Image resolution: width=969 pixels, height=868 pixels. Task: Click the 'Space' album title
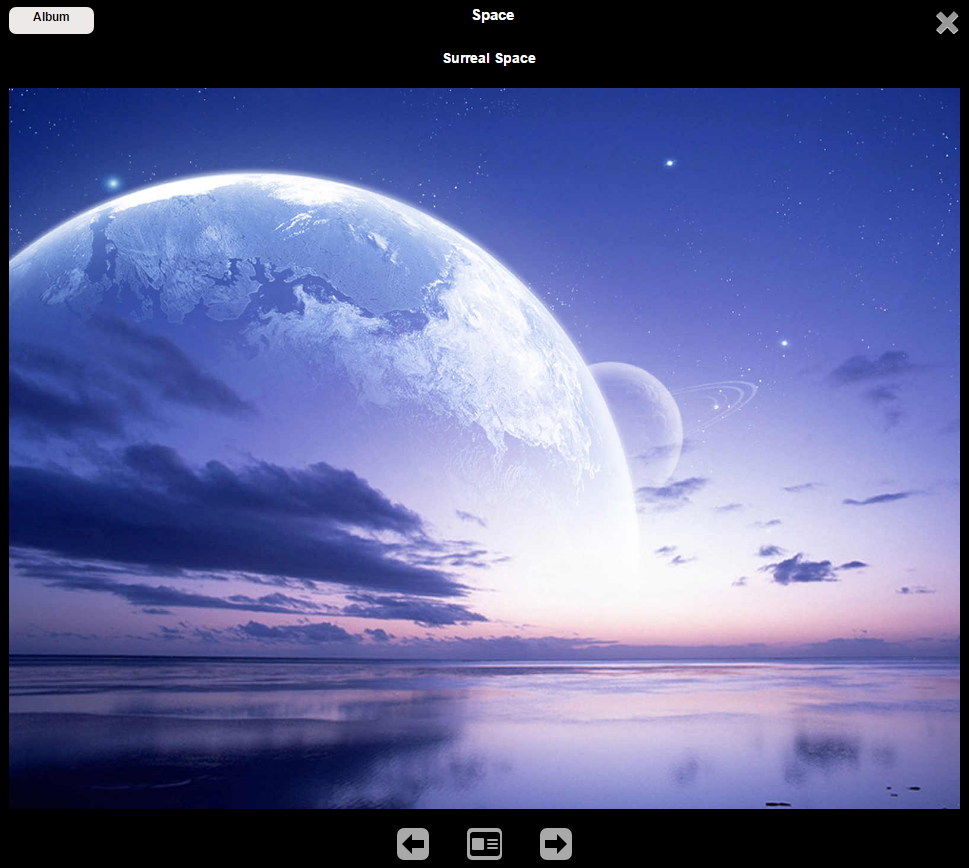[x=492, y=15]
